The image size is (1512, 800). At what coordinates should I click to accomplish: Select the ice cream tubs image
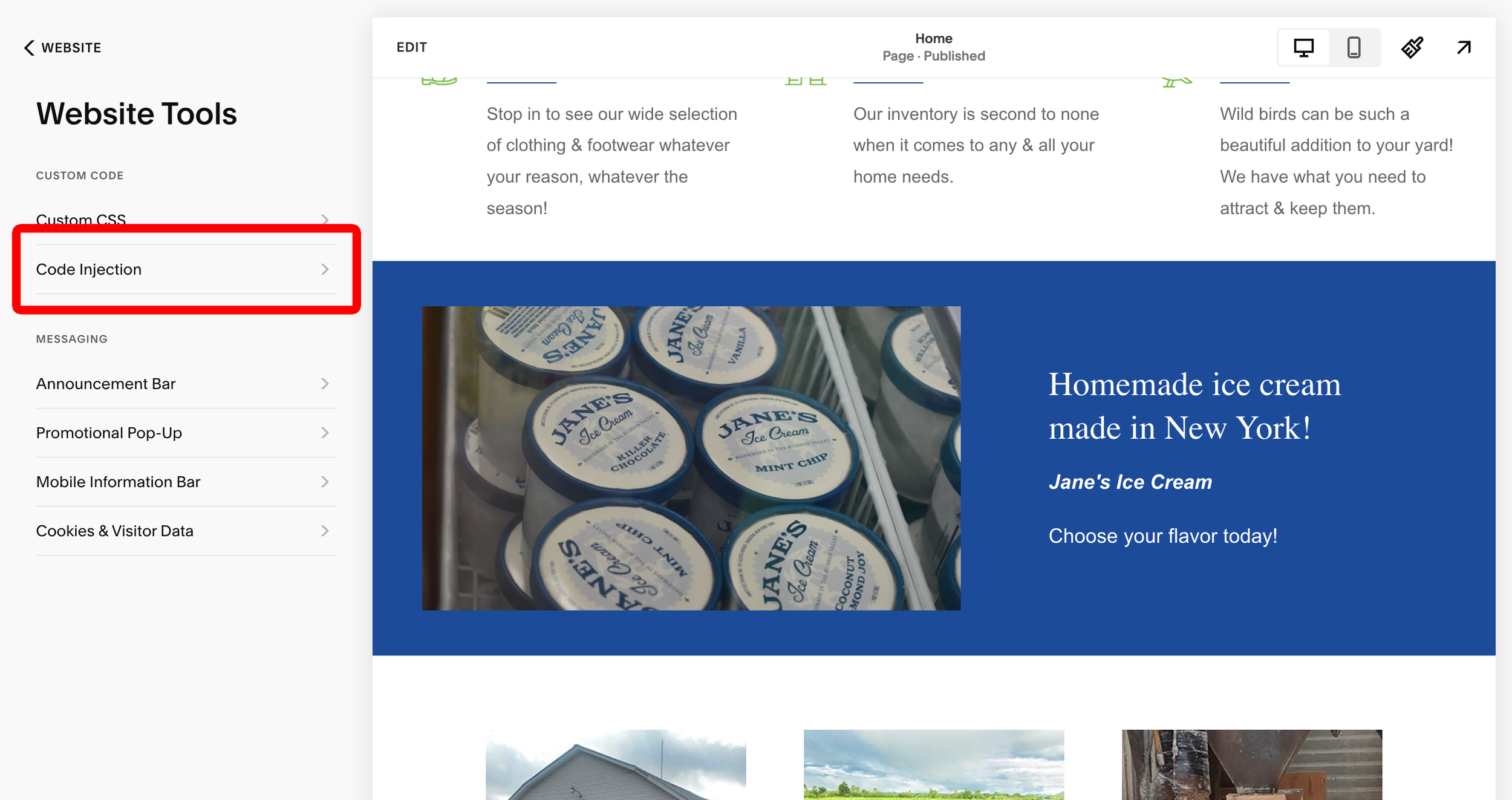pyautogui.click(x=691, y=458)
